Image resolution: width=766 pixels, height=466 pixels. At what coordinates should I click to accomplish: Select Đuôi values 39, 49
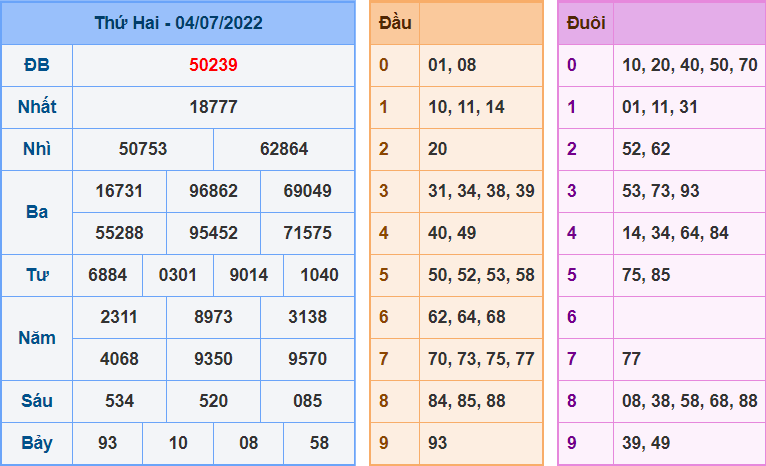coord(646,443)
